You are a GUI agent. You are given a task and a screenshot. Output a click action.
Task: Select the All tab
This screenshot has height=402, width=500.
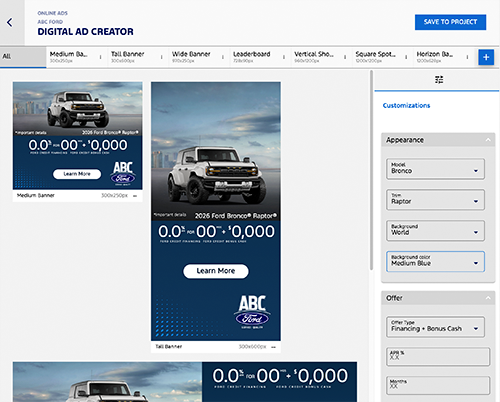click(23, 57)
